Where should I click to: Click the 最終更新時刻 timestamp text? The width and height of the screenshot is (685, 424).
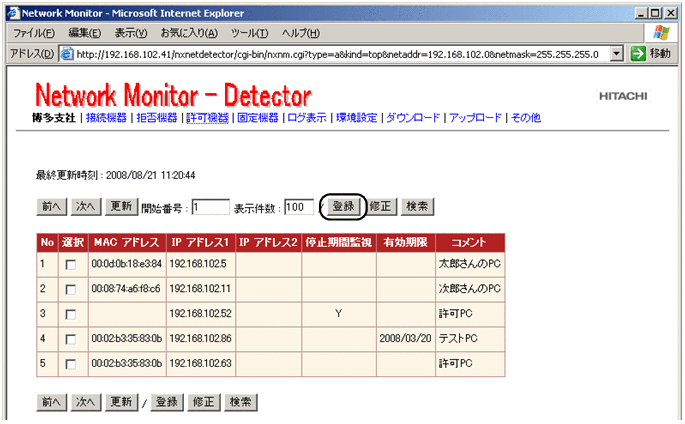pyautogui.click(x=115, y=176)
